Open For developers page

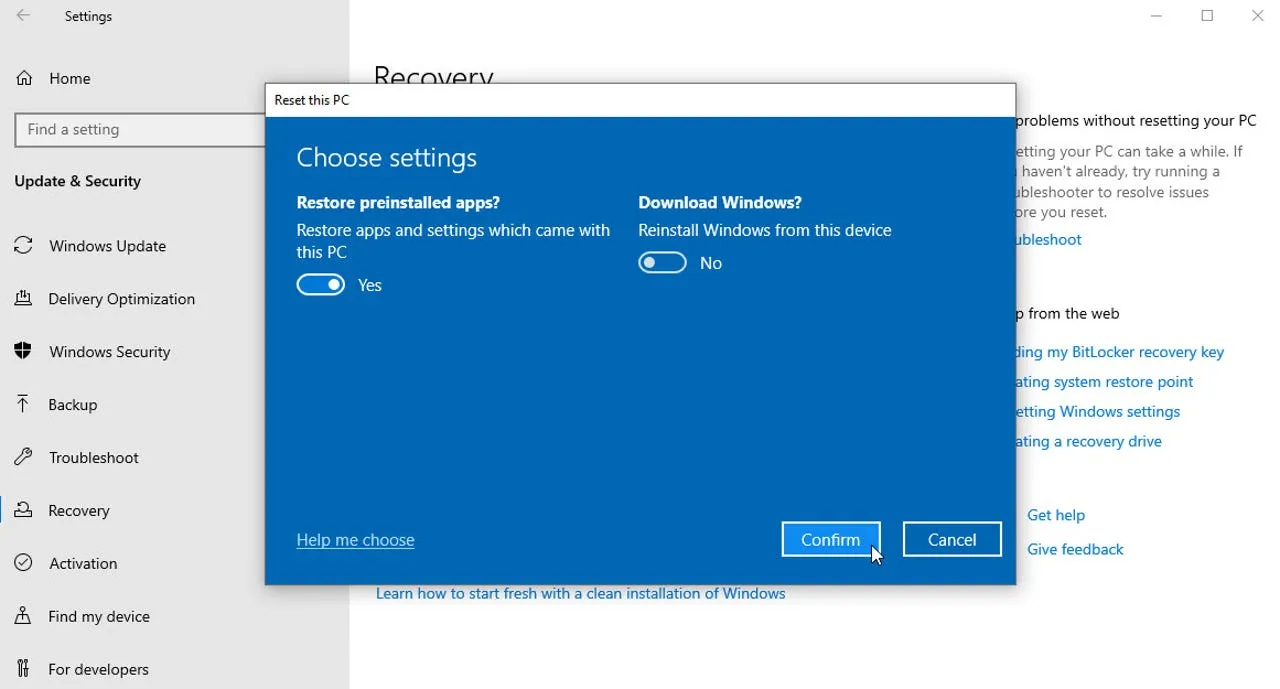(x=98, y=670)
